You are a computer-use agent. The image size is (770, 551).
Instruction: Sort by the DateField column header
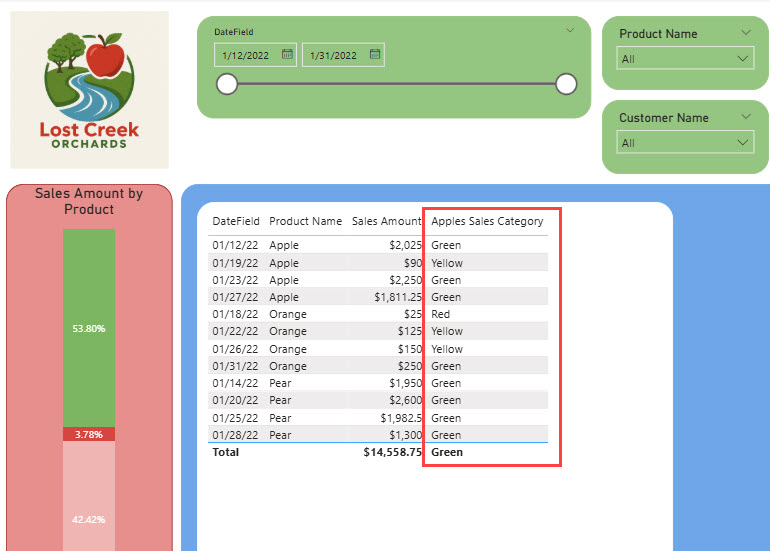pos(236,221)
